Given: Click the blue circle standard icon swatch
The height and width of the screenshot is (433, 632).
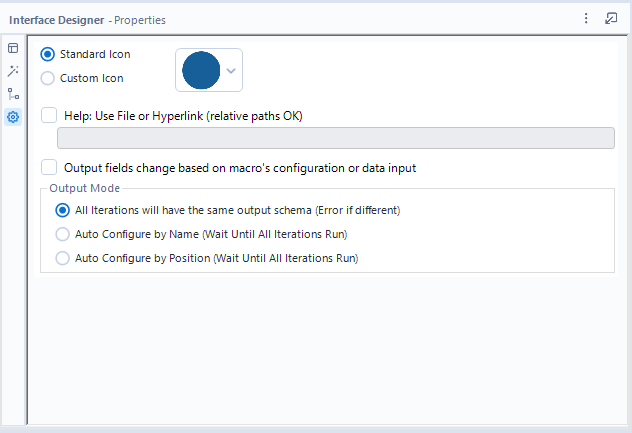Looking at the screenshot, I should tap(201, 70).
